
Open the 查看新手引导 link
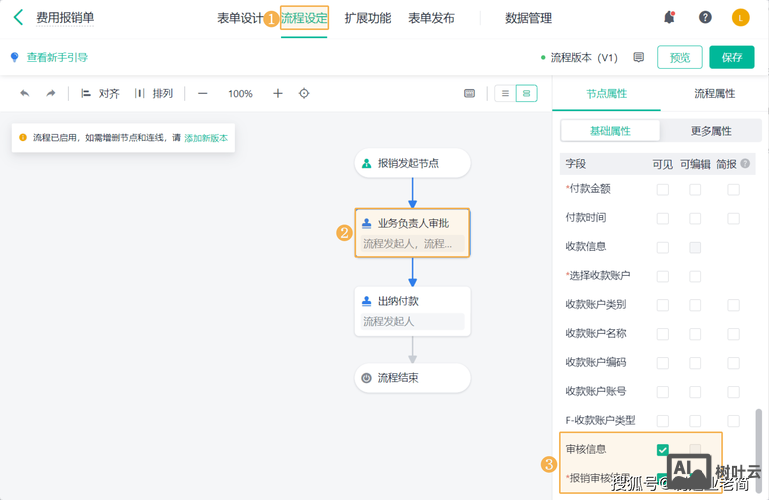point(57,57)
